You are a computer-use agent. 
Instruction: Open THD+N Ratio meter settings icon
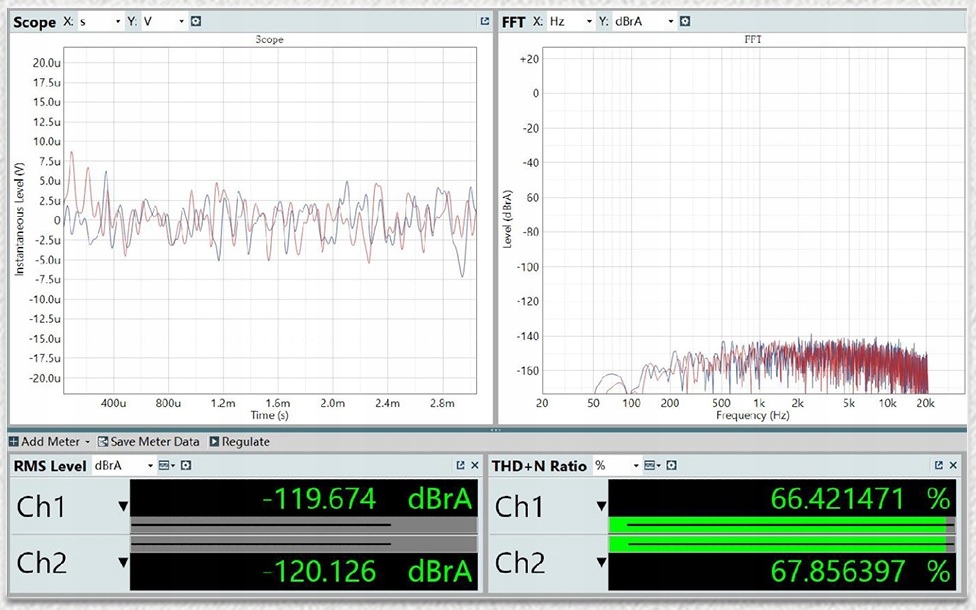click(x=669, y=465)
